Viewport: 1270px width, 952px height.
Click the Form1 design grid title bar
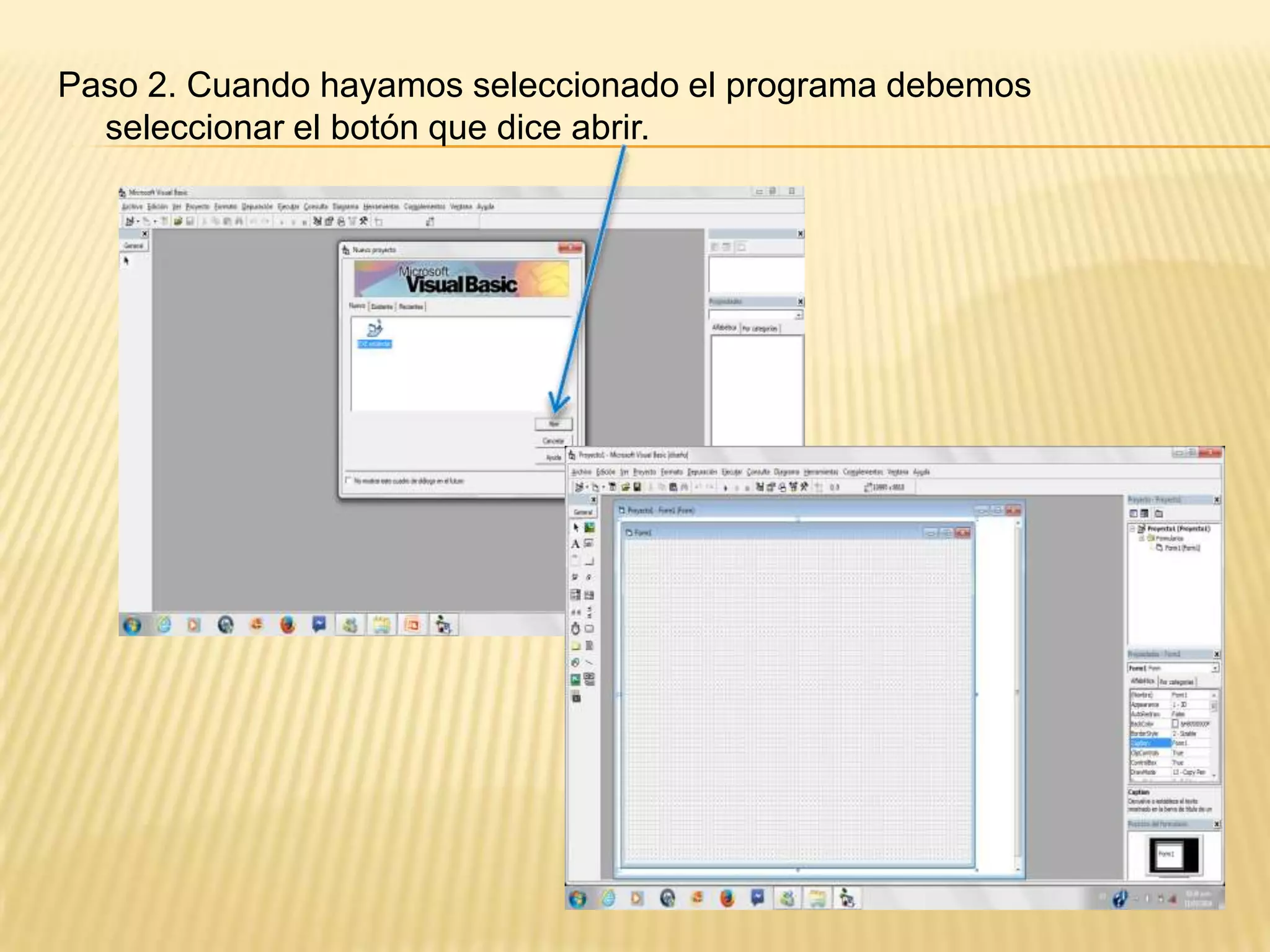click(x=797, y=532)
